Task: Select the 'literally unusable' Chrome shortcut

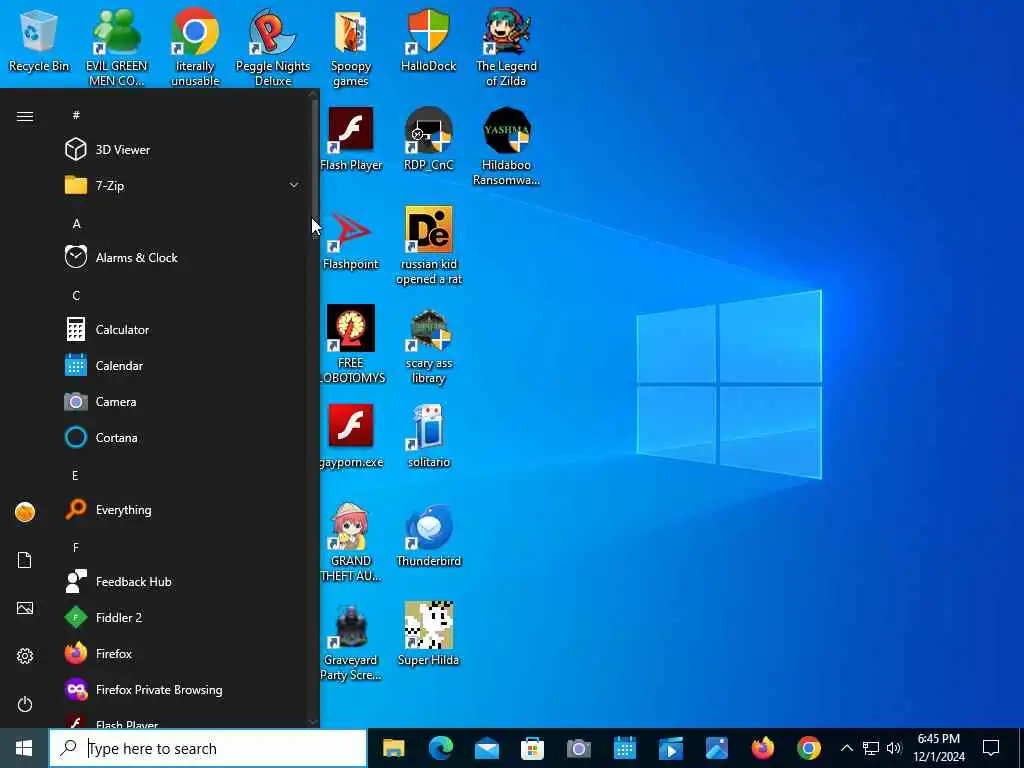Action: point(195,47)
